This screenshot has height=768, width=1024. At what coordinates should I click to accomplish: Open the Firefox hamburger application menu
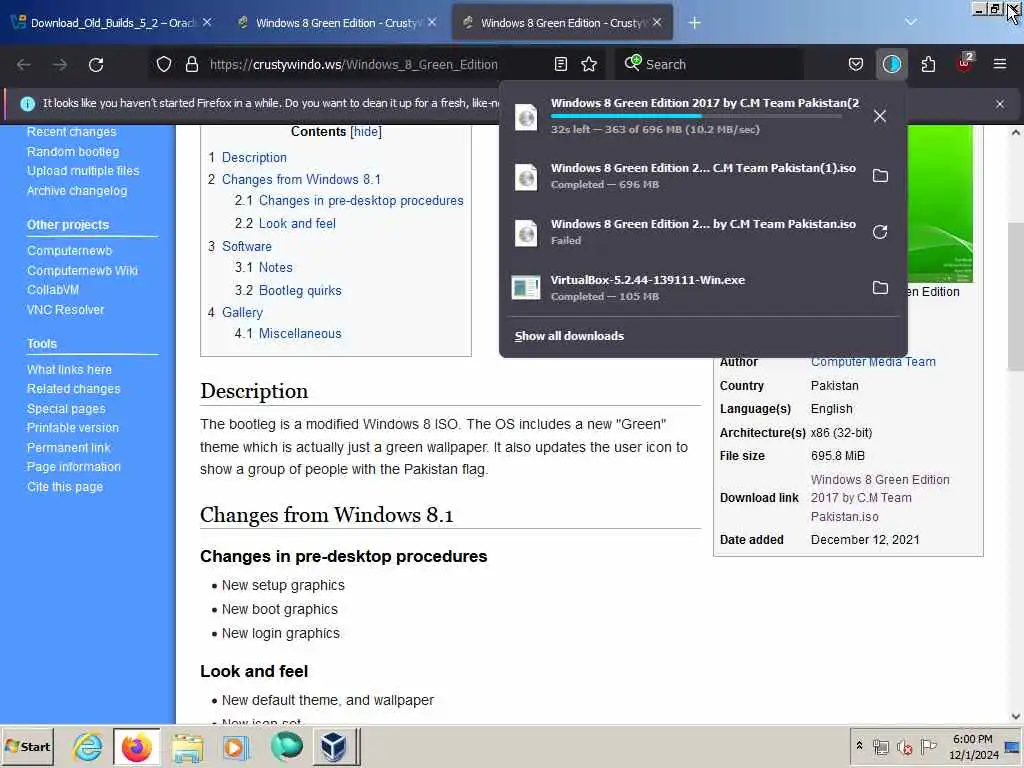pyautogui.click(x=999, y=64)
